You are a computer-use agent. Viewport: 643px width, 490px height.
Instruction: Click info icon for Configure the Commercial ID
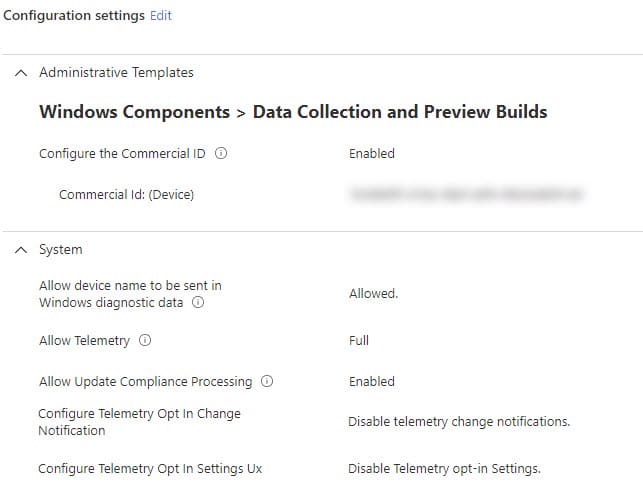[221, 153]
